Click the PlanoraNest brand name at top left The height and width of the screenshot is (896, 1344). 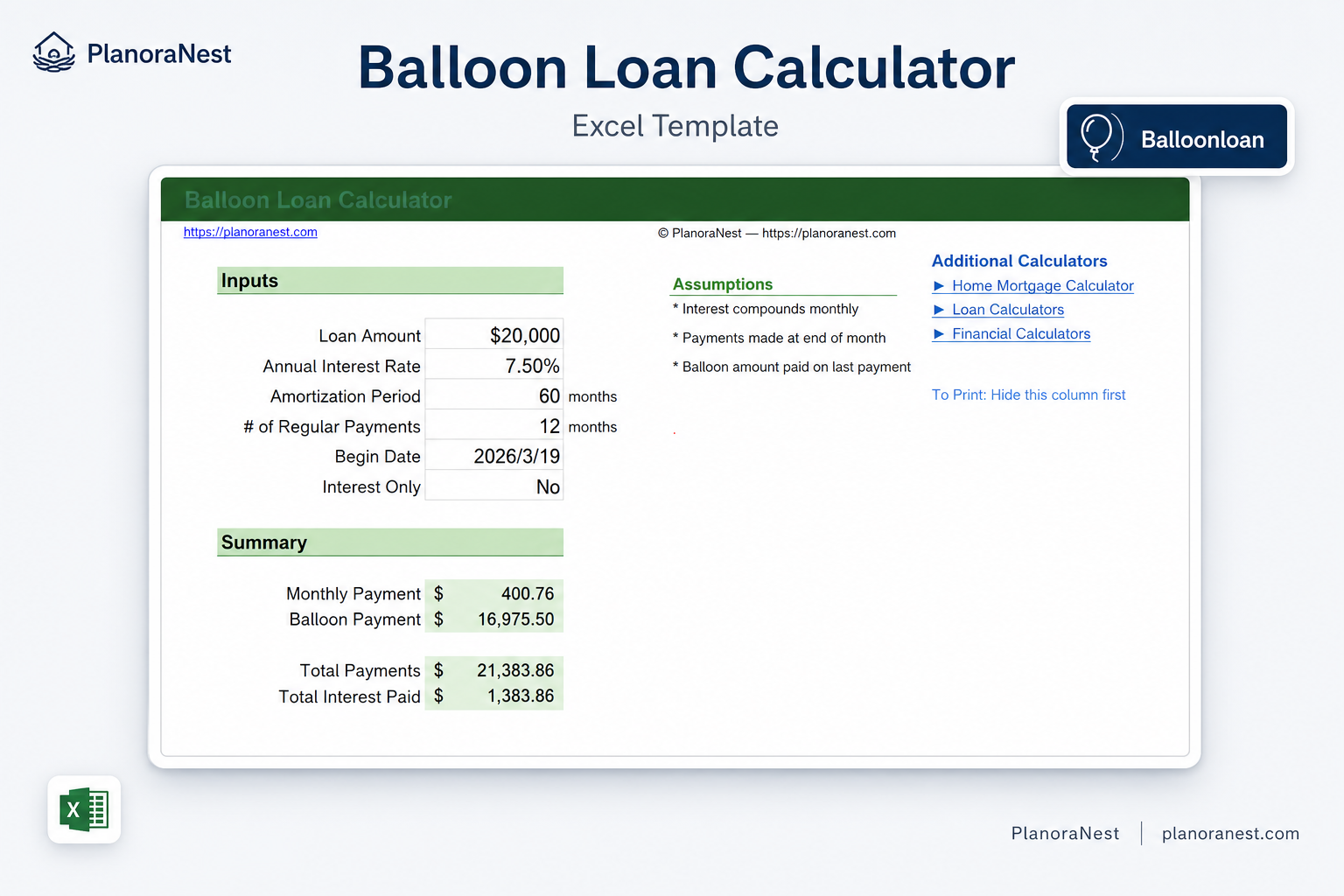(x=159, y=54)
